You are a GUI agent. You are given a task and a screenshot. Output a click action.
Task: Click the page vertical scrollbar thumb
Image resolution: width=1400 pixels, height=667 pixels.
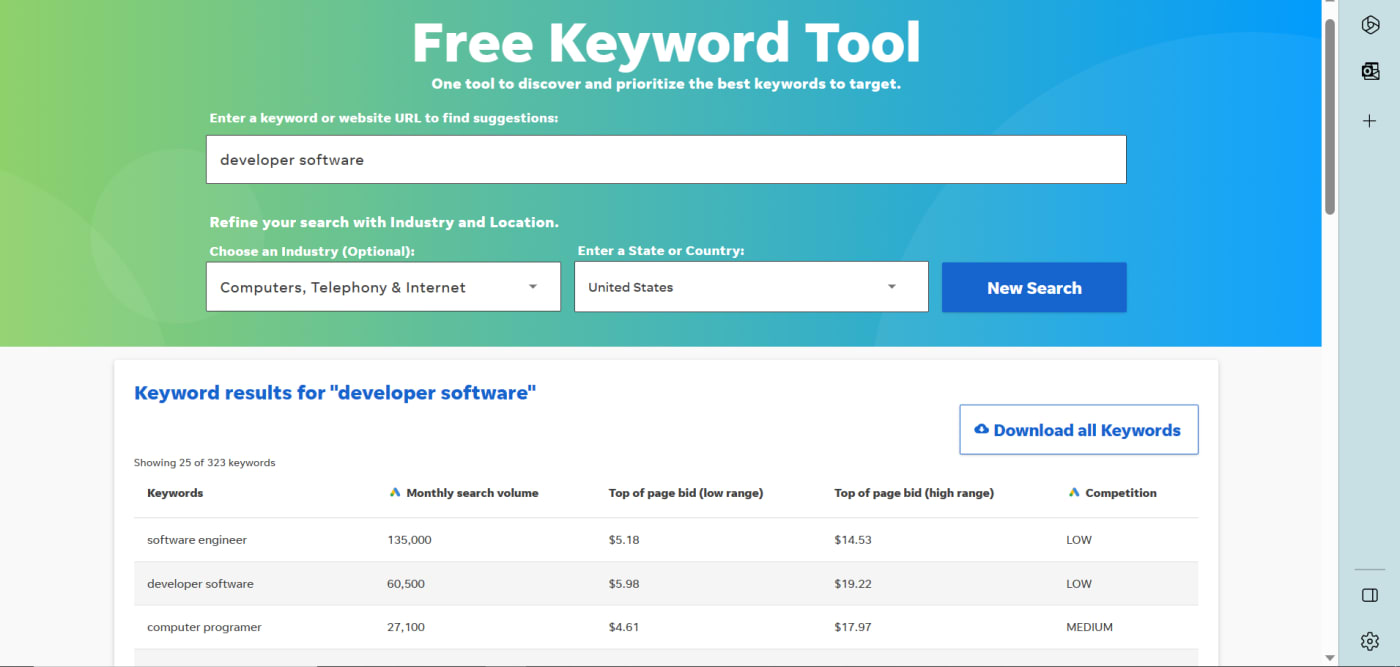[x=1330, y=115]
